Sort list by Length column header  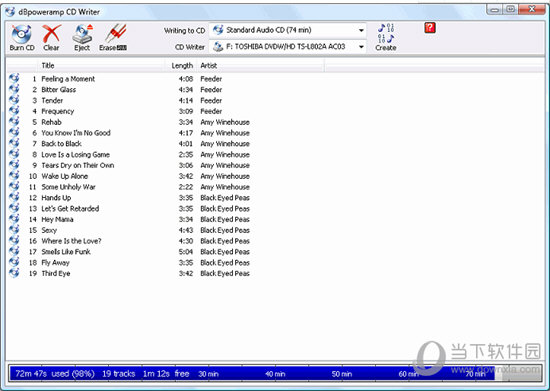point(182,66)
